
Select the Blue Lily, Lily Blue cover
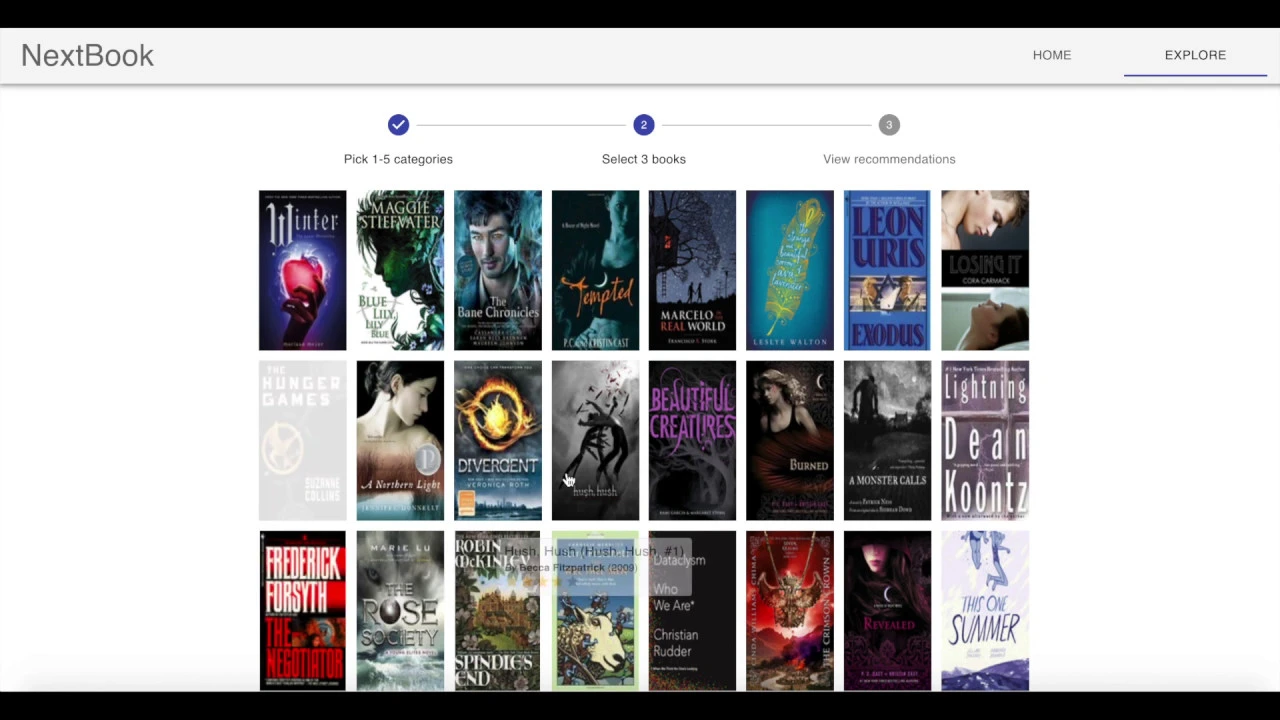coord(400,270)
